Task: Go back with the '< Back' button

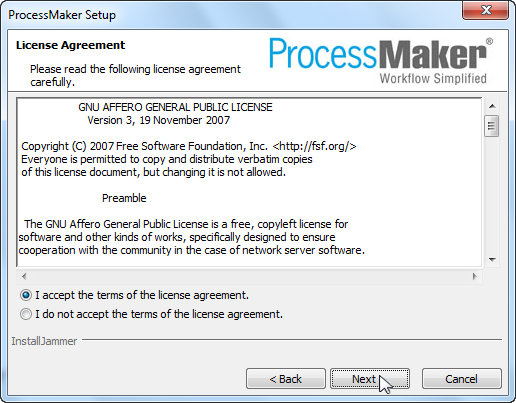Action: tap(286, 379)
